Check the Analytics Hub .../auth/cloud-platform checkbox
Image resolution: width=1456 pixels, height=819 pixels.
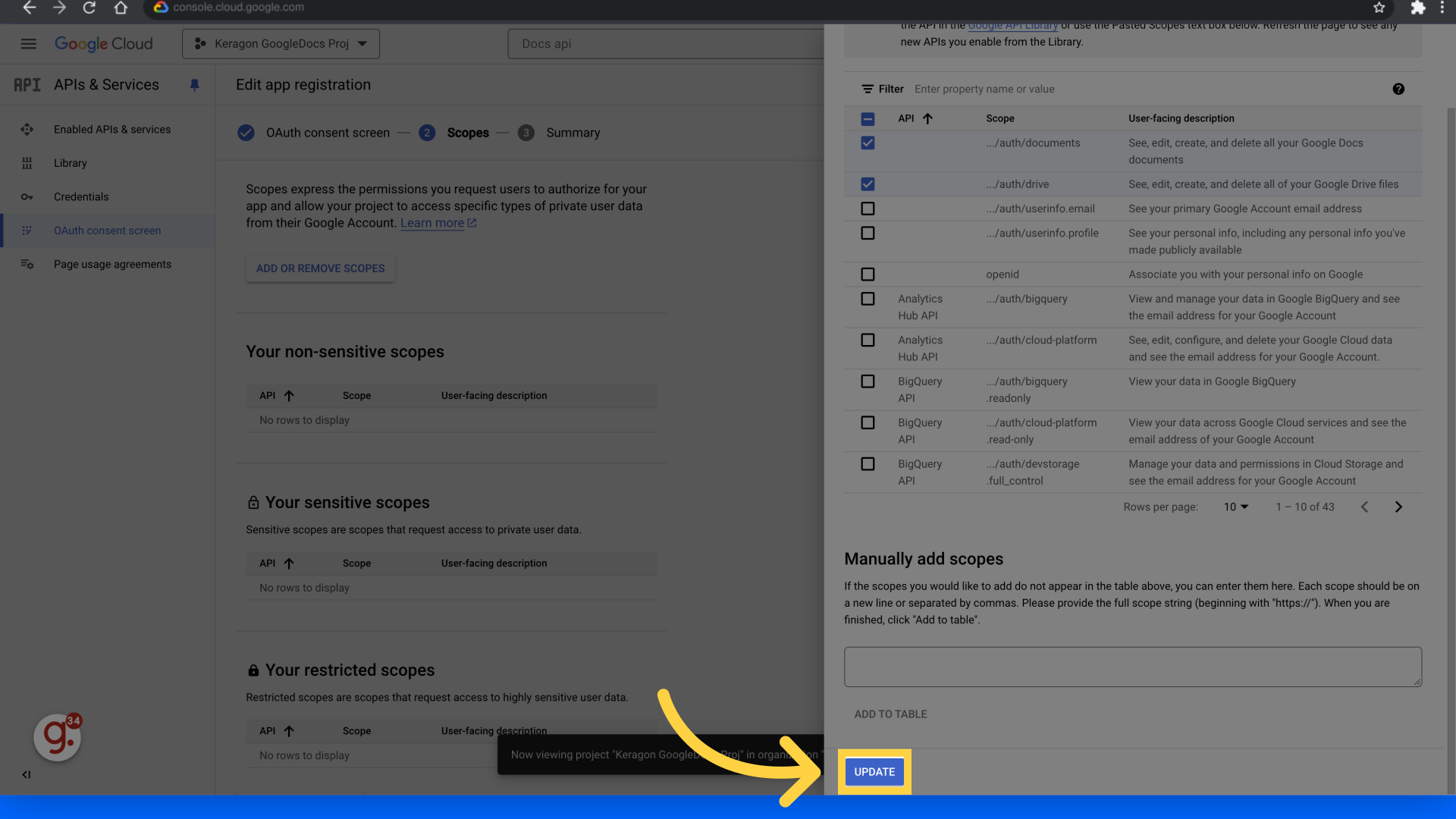coord(868,340)
